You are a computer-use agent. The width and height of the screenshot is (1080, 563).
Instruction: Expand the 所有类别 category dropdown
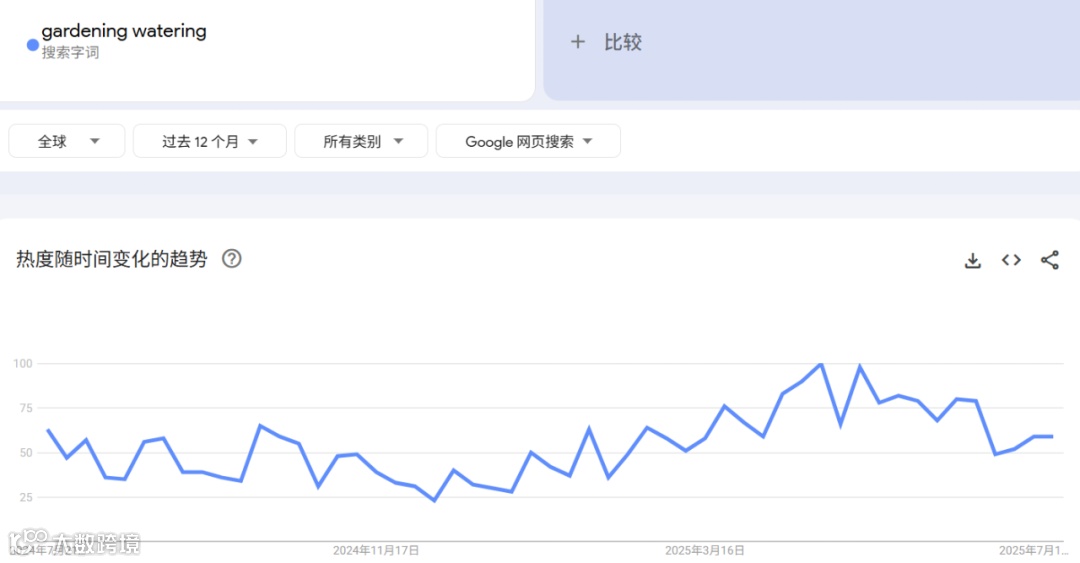361,141
